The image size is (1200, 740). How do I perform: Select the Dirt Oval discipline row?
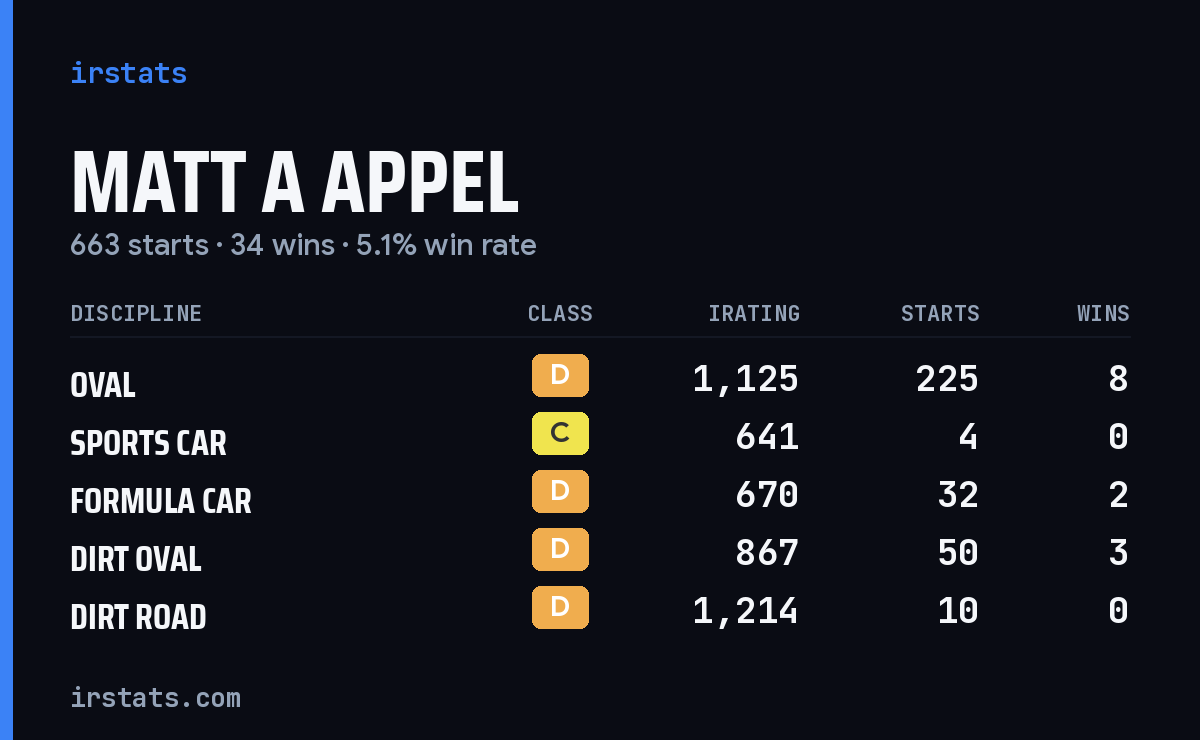click(x=600, y=553)
